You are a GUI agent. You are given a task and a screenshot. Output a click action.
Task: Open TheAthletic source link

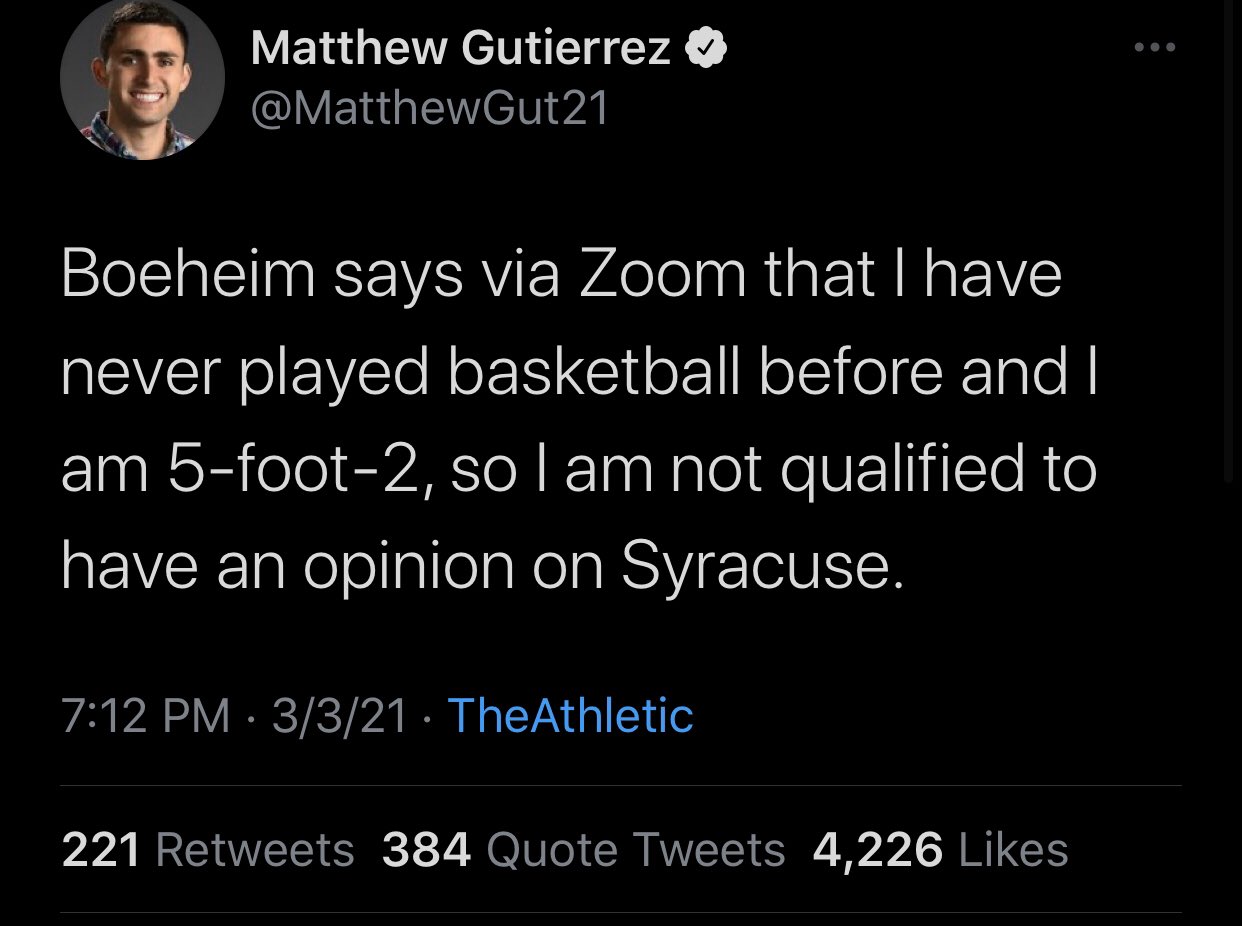coord(570,715)
